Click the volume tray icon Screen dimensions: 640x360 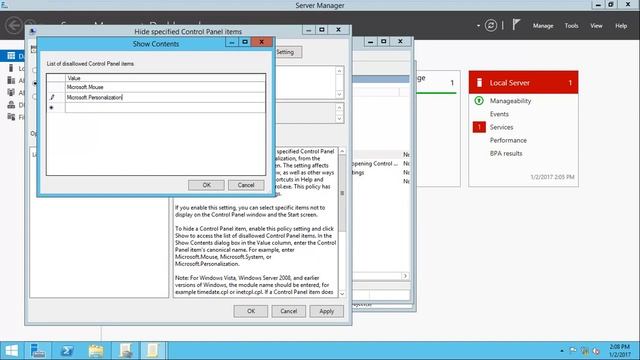point(596,351)
